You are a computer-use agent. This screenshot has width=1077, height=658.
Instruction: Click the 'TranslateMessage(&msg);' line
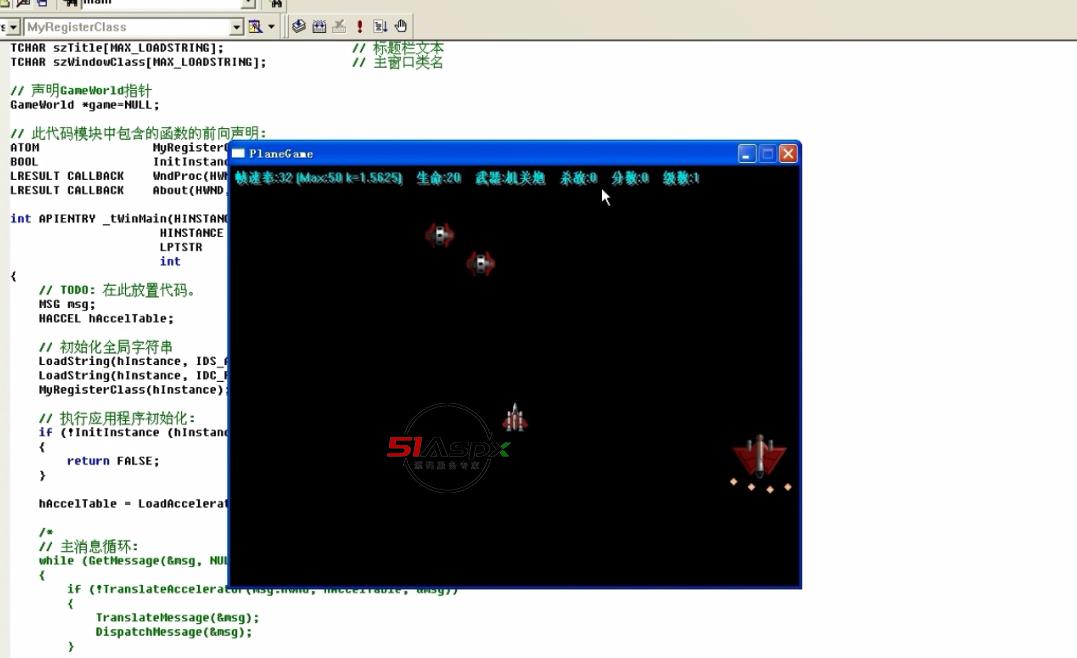[177, 617]
